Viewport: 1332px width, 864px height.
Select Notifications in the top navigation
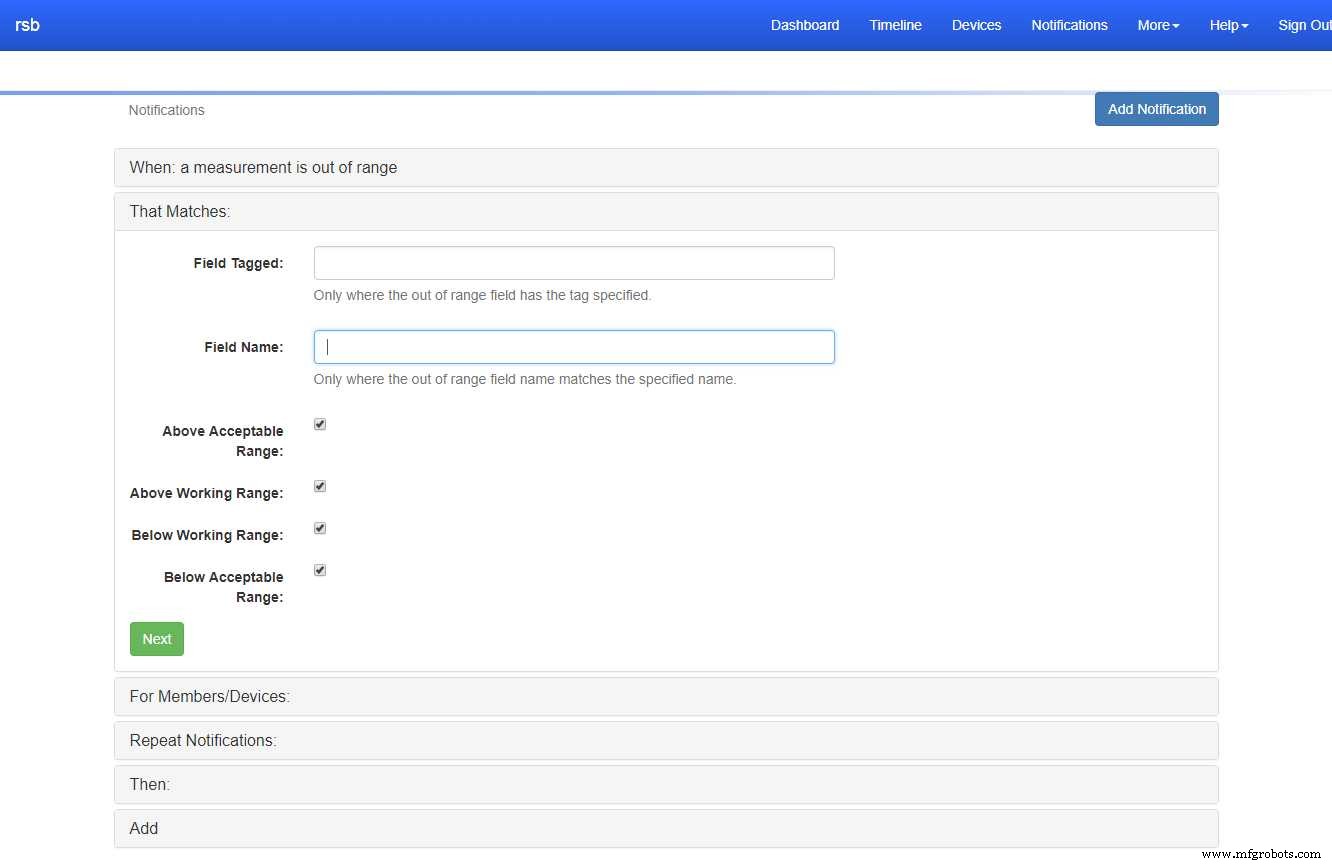1069,25
